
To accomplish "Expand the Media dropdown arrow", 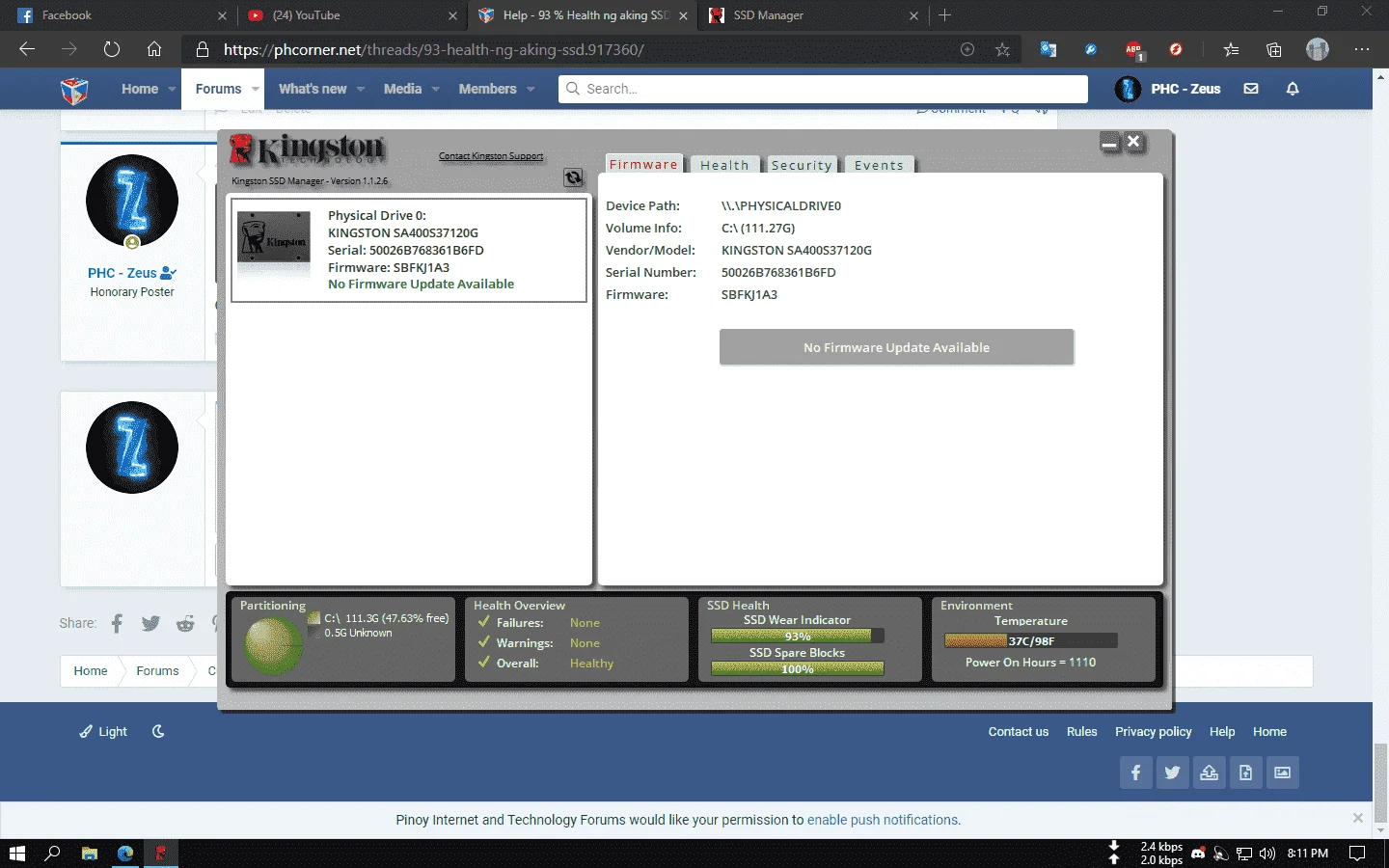I will pos(436,89).
